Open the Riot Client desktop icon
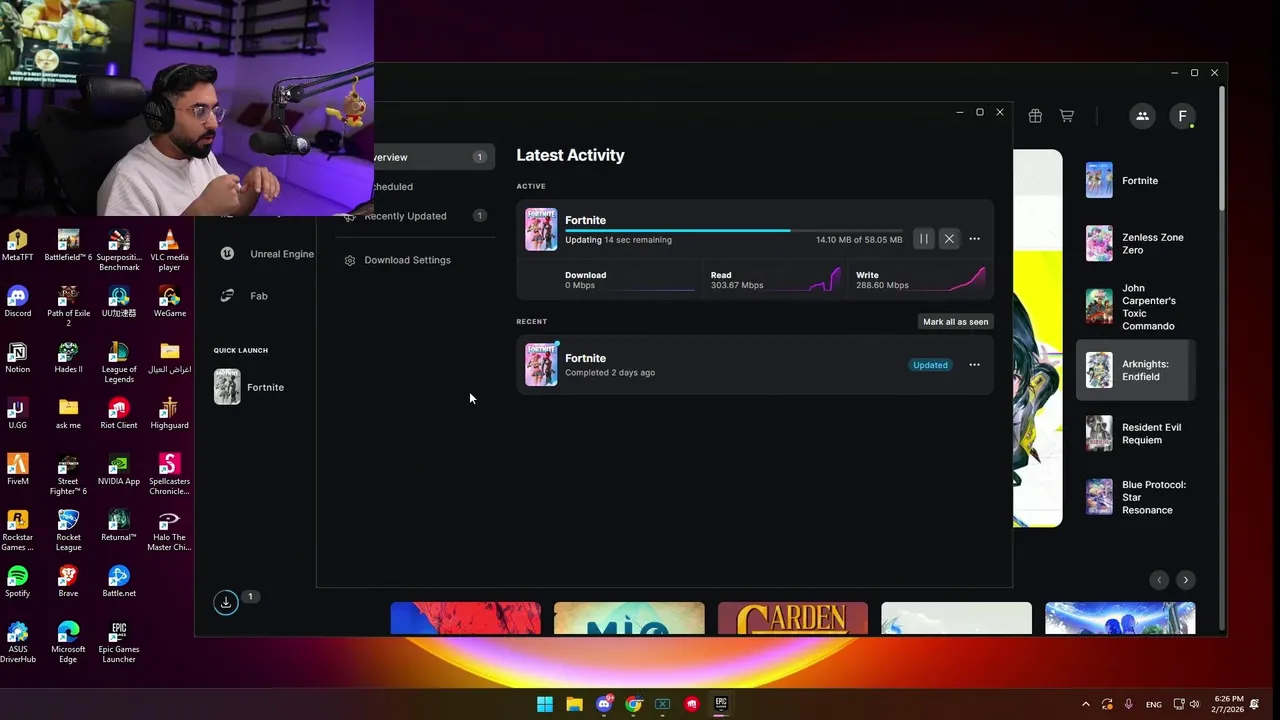The height and width of the screenshot is (720, 1280). coord(119,413)
